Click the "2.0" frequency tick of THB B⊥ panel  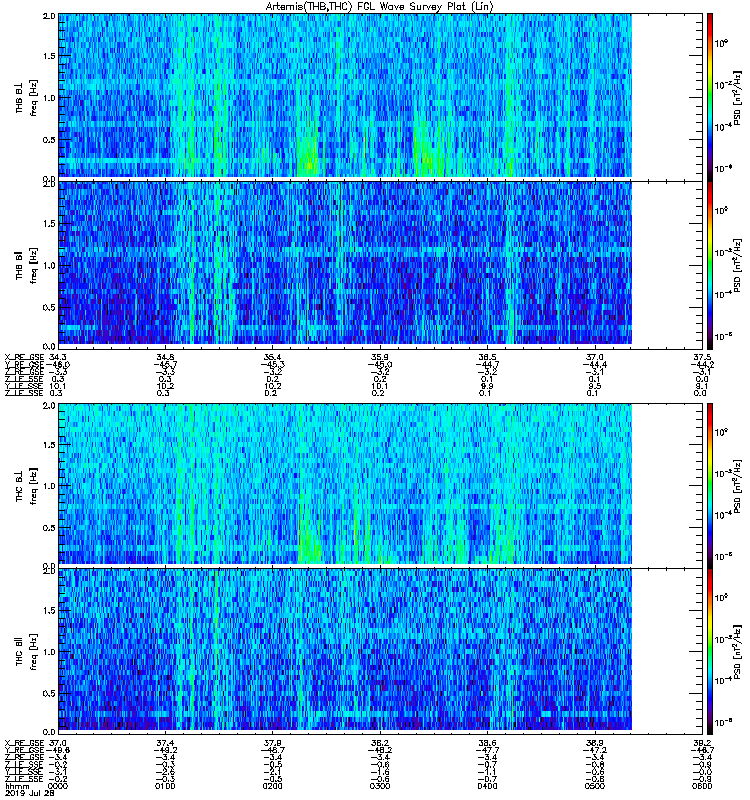tap(49, 16)
